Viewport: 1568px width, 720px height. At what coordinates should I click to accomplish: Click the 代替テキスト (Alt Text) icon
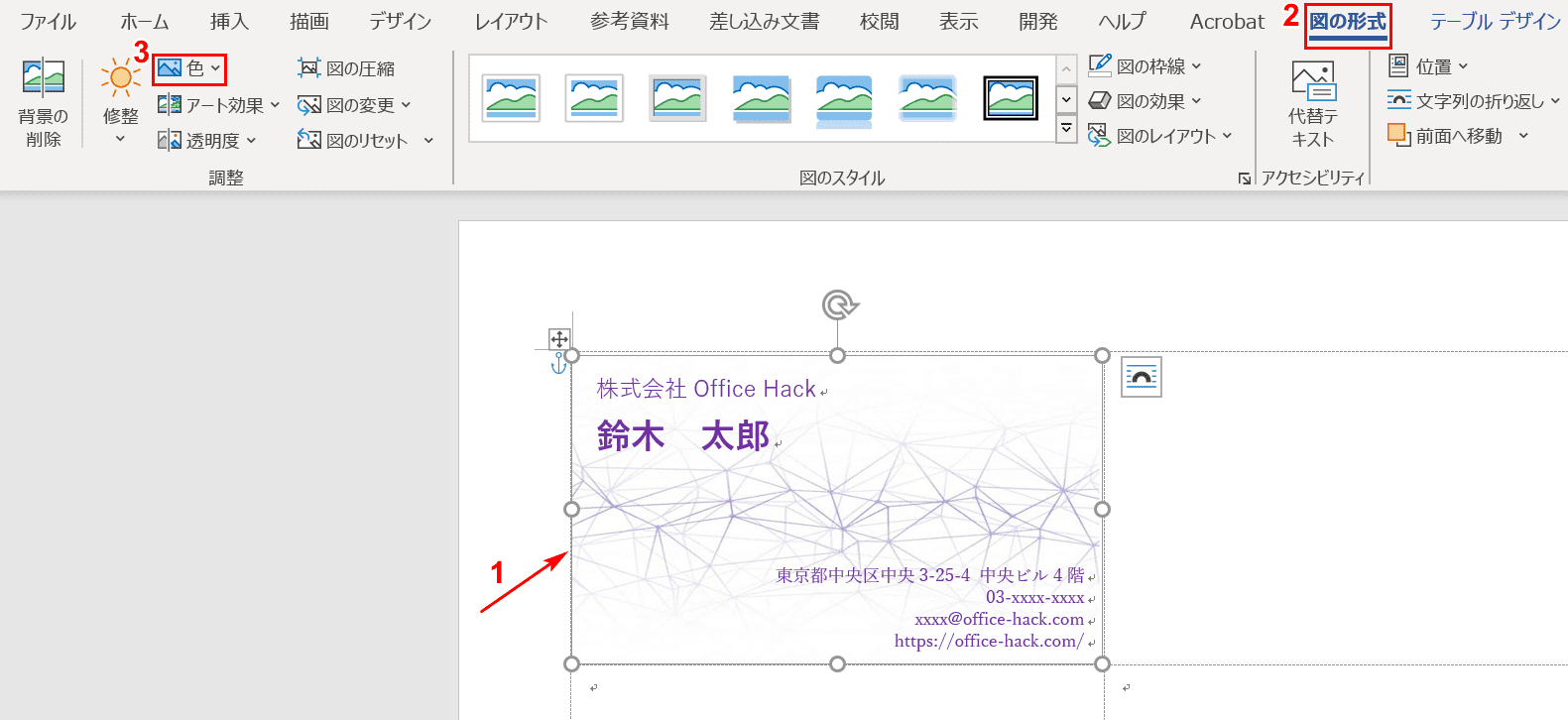(1313, 80)
